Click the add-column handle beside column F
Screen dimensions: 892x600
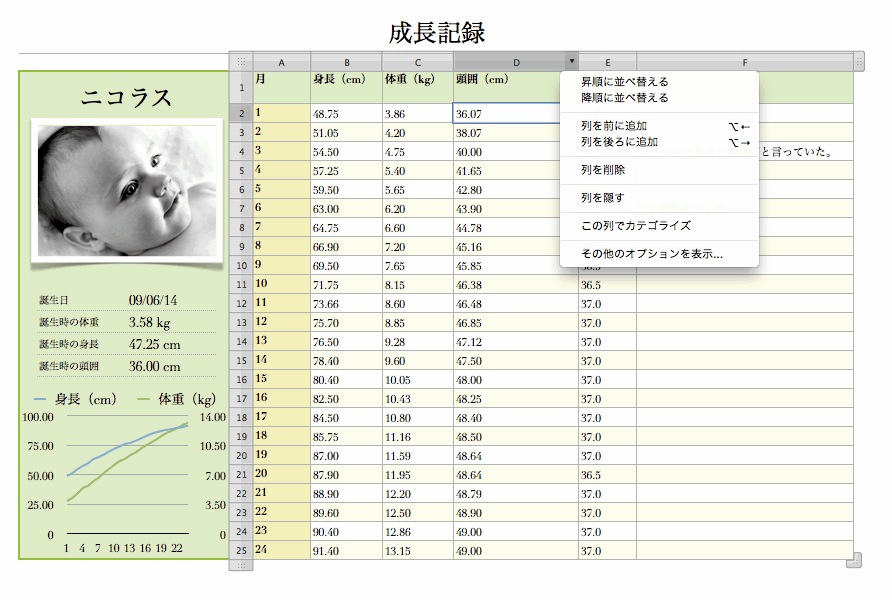coord(859,61)
